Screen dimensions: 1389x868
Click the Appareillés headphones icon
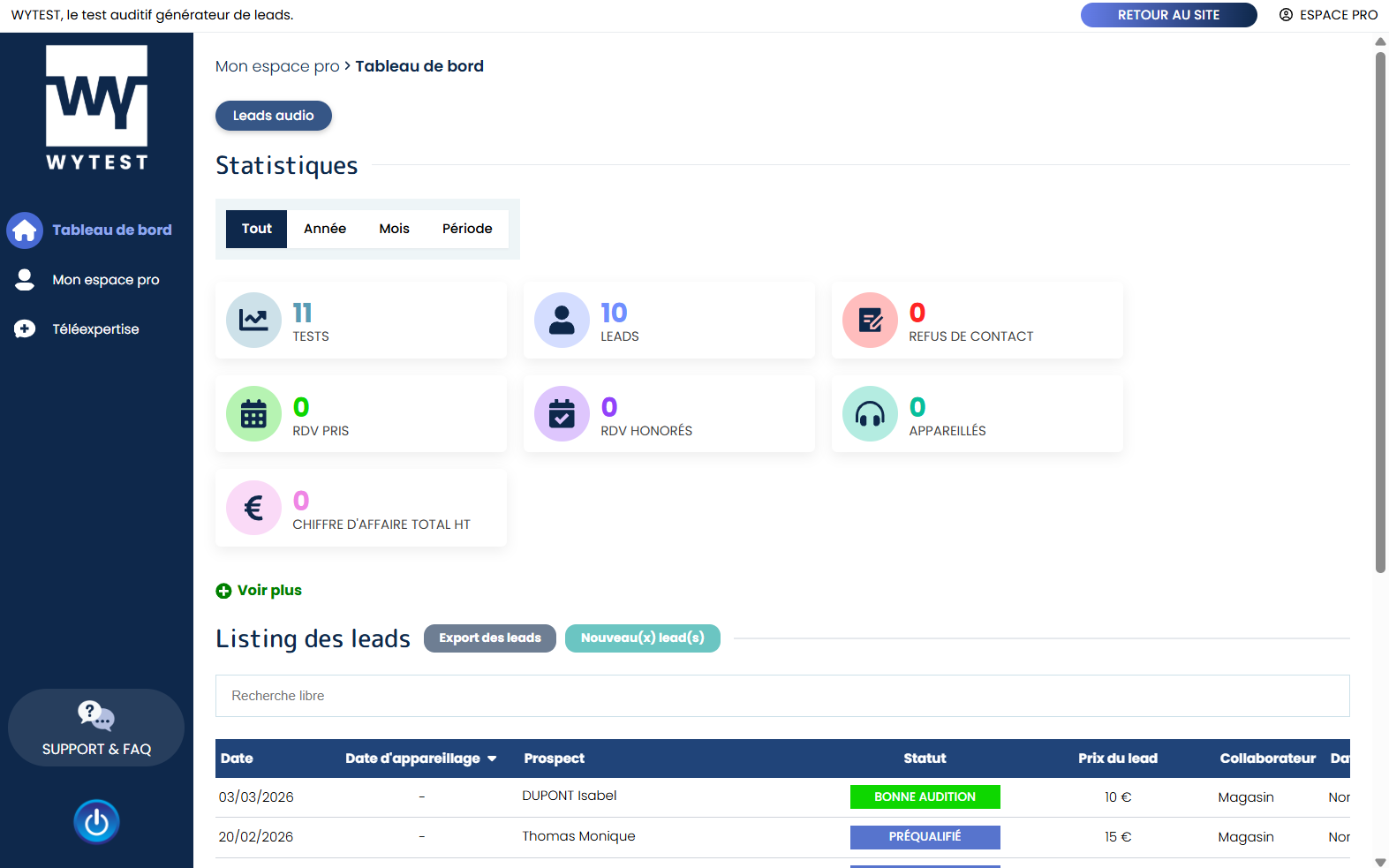870,414
